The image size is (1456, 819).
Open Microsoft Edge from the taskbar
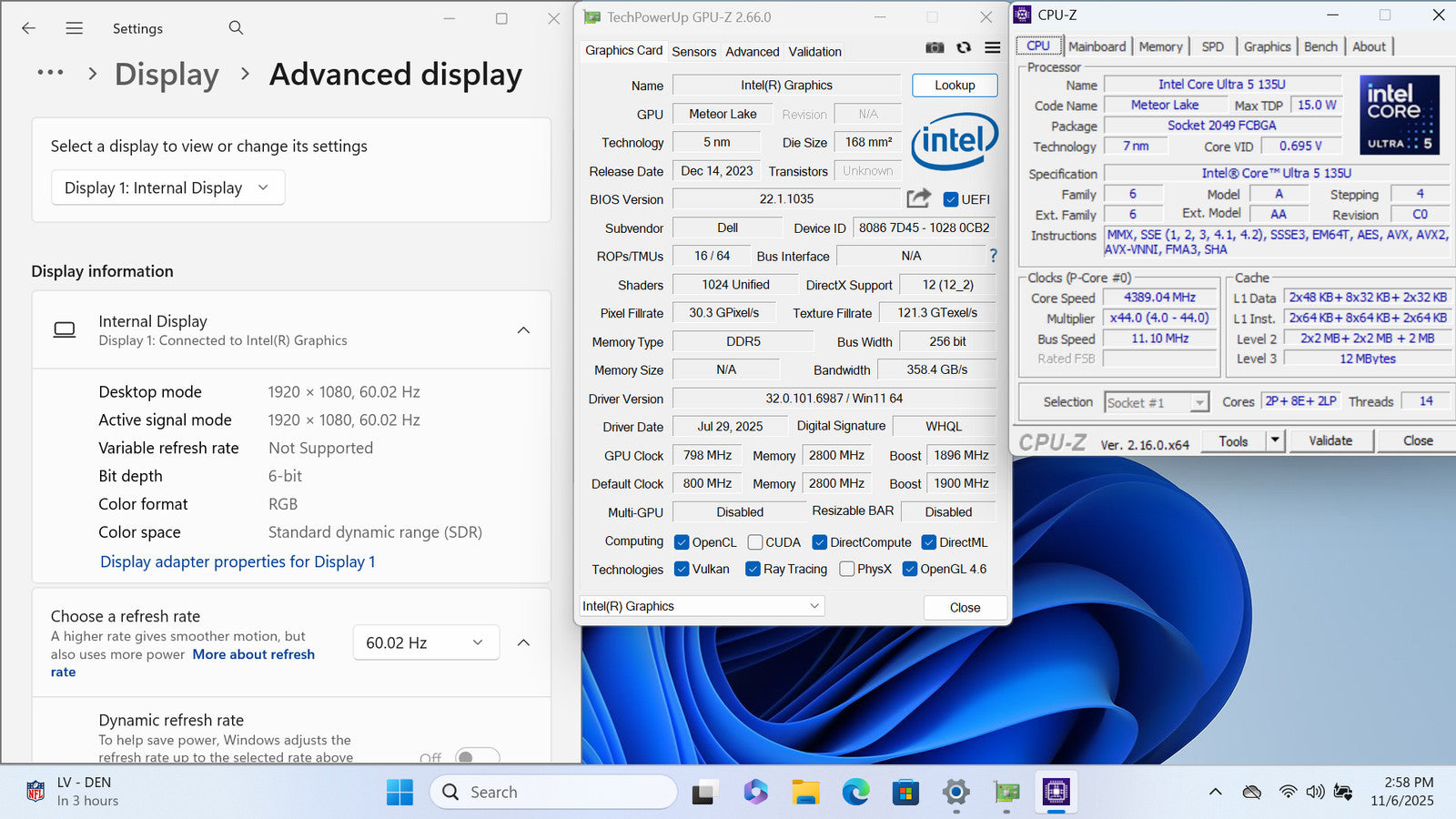[x=855, y=793]
